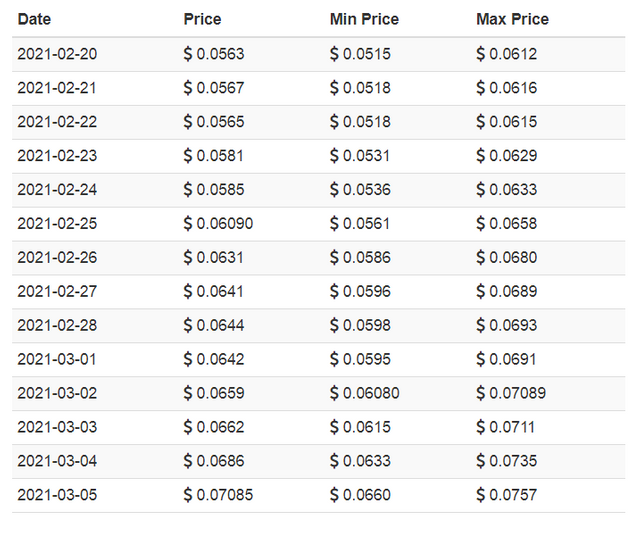Click the Max Price column header
640x545 pixels.
[512, 19]
